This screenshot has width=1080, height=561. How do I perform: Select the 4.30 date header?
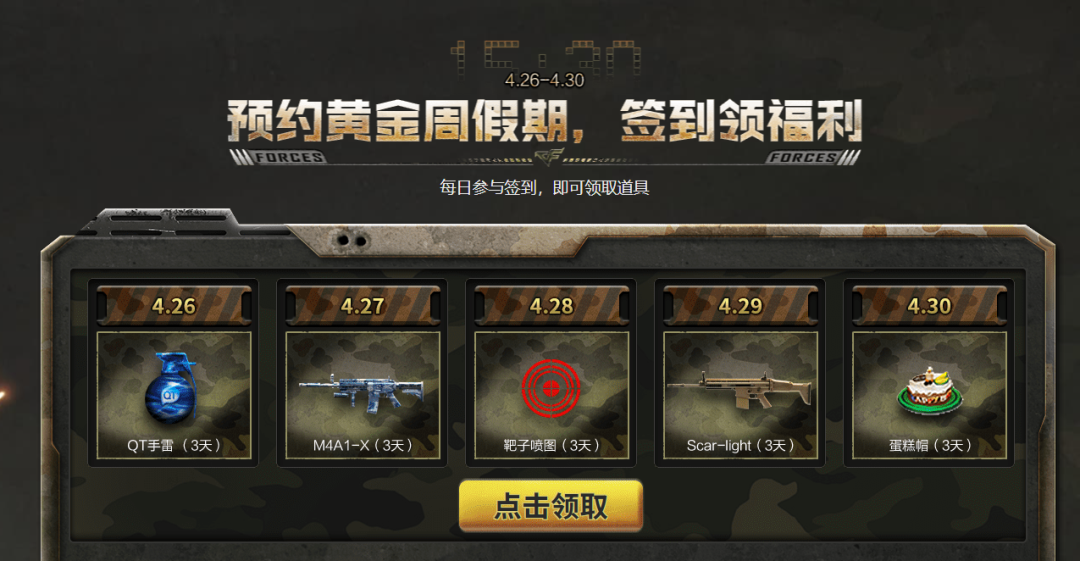coord(929,305)
